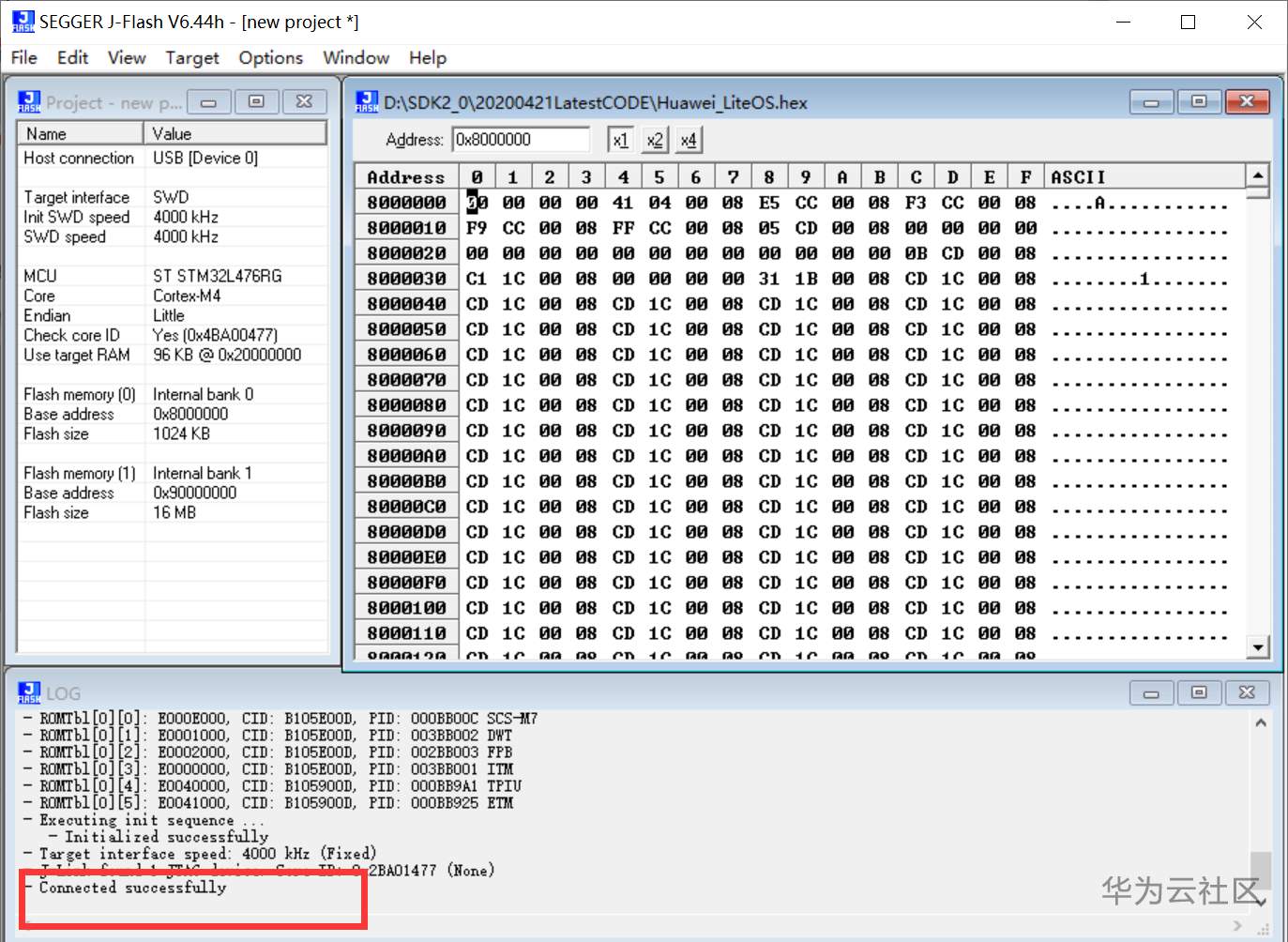Click the 8000100 address row label

[x=406, y=608]
